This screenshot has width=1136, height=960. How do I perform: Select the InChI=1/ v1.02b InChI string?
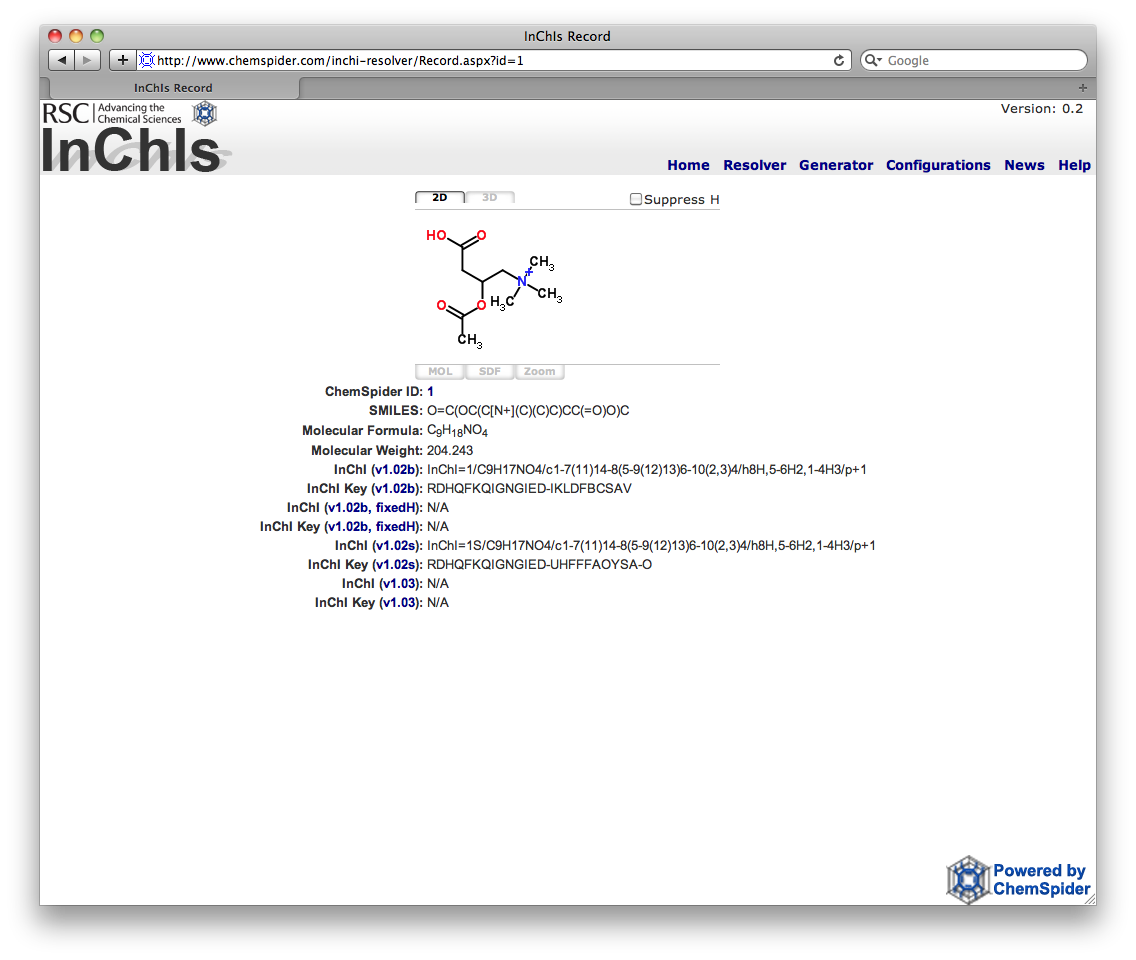(647, 469)
